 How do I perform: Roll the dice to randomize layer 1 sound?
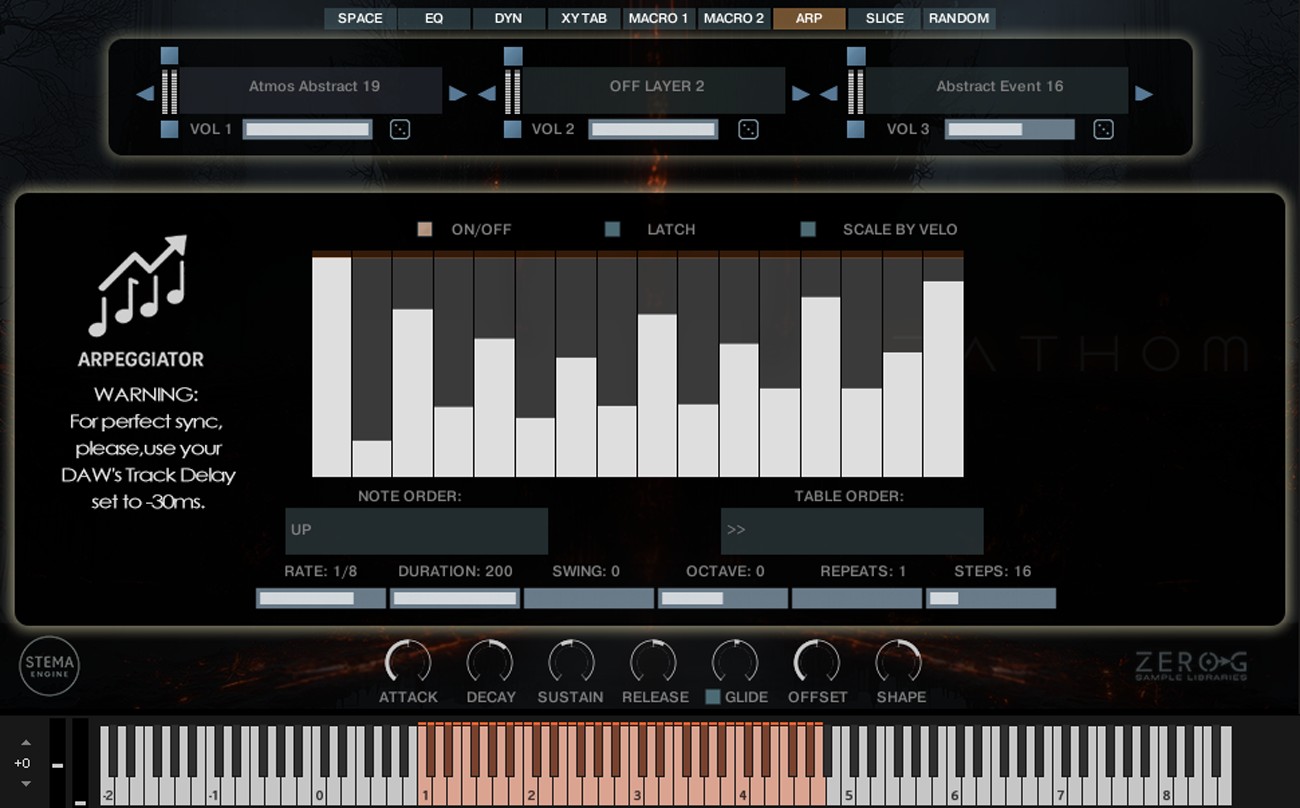point(400,129)
